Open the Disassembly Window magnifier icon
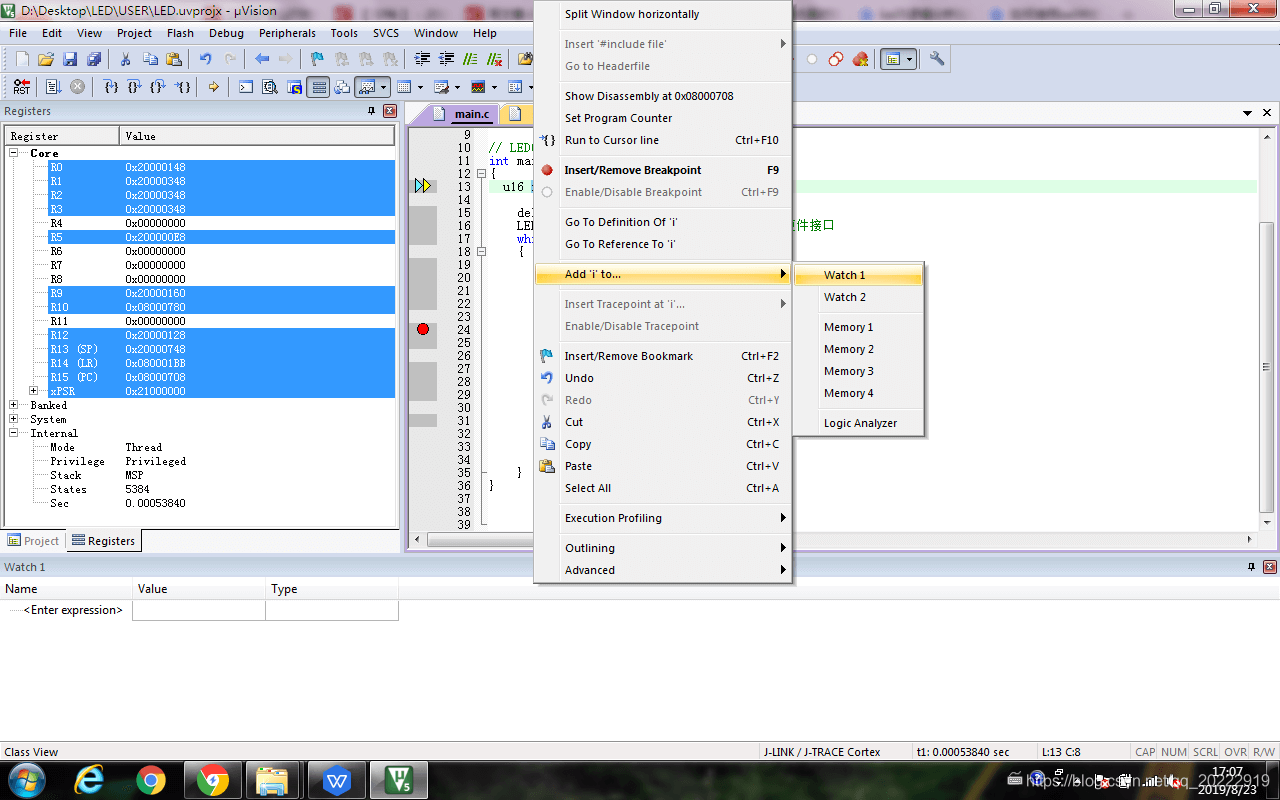This screenshot has height=800, width=1280. click(x=270, y=87)
